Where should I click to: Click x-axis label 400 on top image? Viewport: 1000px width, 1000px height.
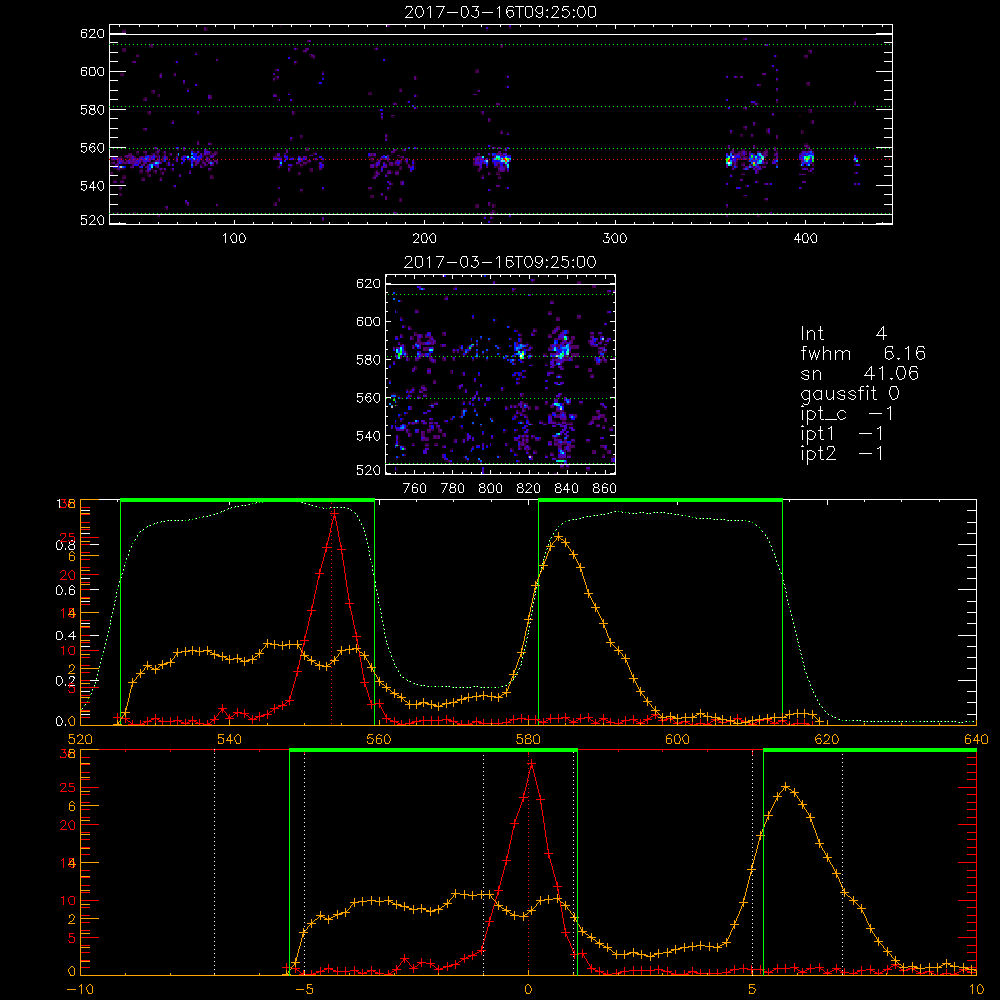pyautogui.click(x=805, y=239)
